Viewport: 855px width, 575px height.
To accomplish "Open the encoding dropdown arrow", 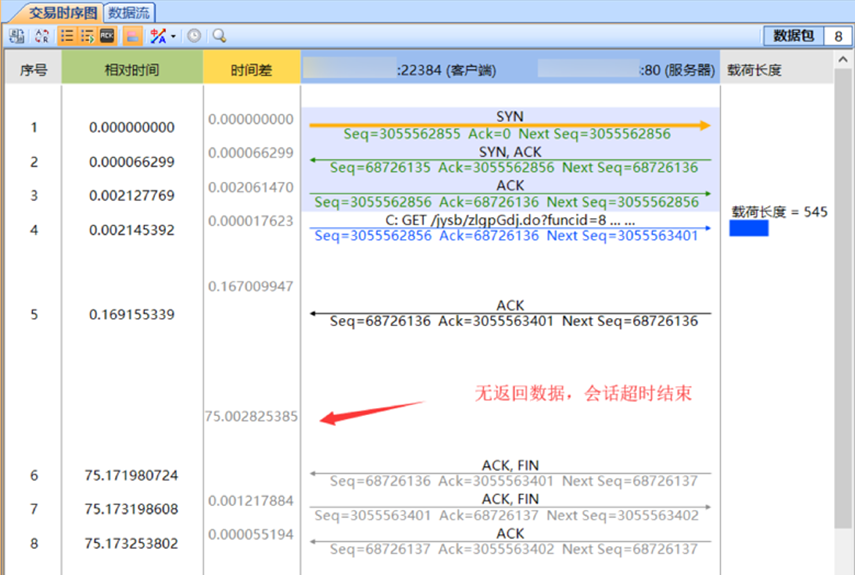I will (174, 36).
